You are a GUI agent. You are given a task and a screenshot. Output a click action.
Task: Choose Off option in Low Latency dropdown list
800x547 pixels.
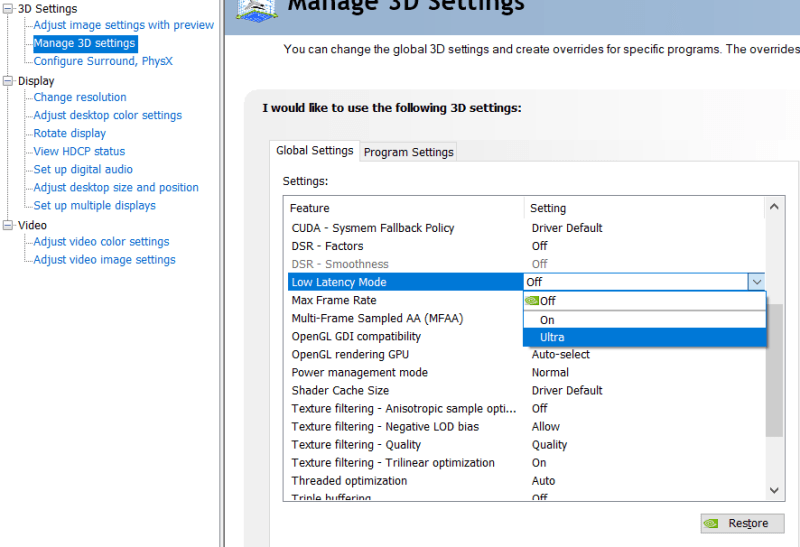(644, 301)
